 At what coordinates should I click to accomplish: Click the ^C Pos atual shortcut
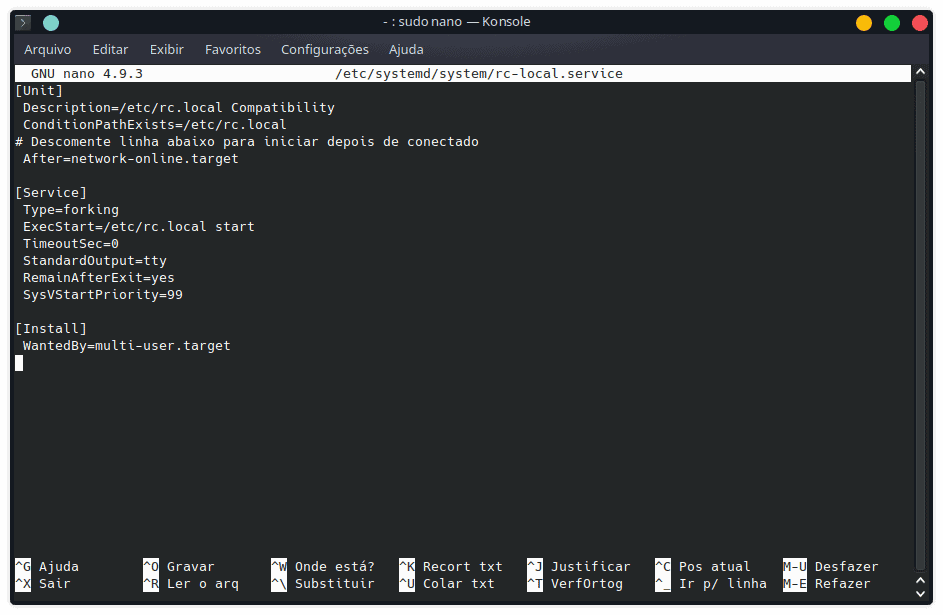(x=703, y=566)
